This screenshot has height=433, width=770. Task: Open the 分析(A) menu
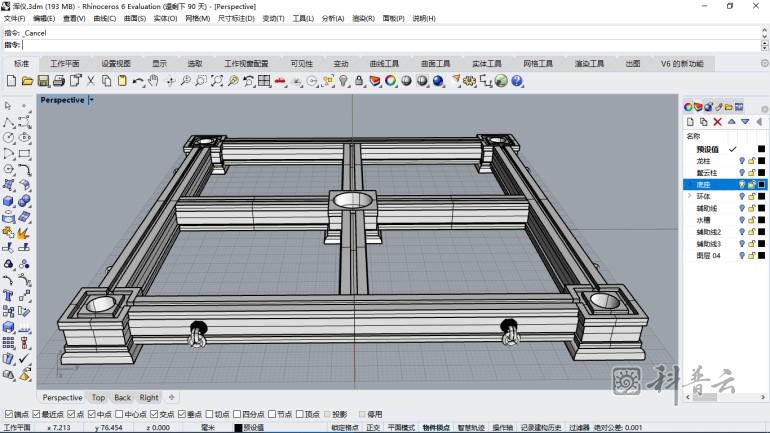[333, 19]
